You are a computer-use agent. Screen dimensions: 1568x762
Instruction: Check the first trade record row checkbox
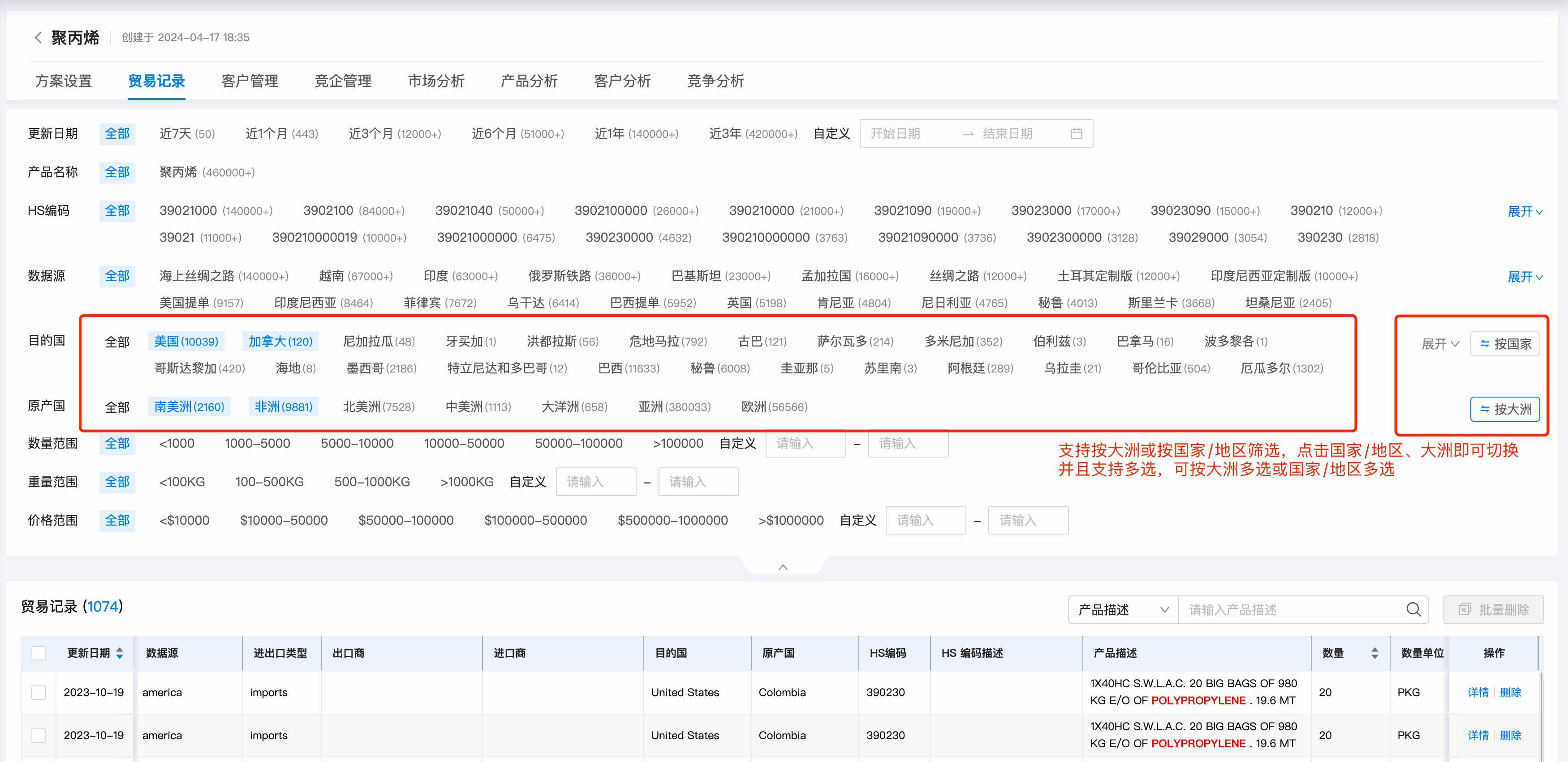39,692
